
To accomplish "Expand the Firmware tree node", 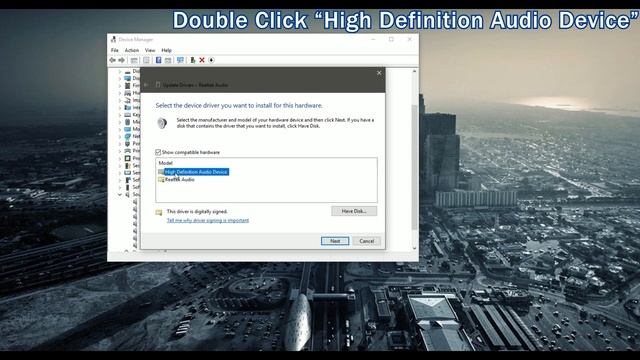I will tap(120, 86).
